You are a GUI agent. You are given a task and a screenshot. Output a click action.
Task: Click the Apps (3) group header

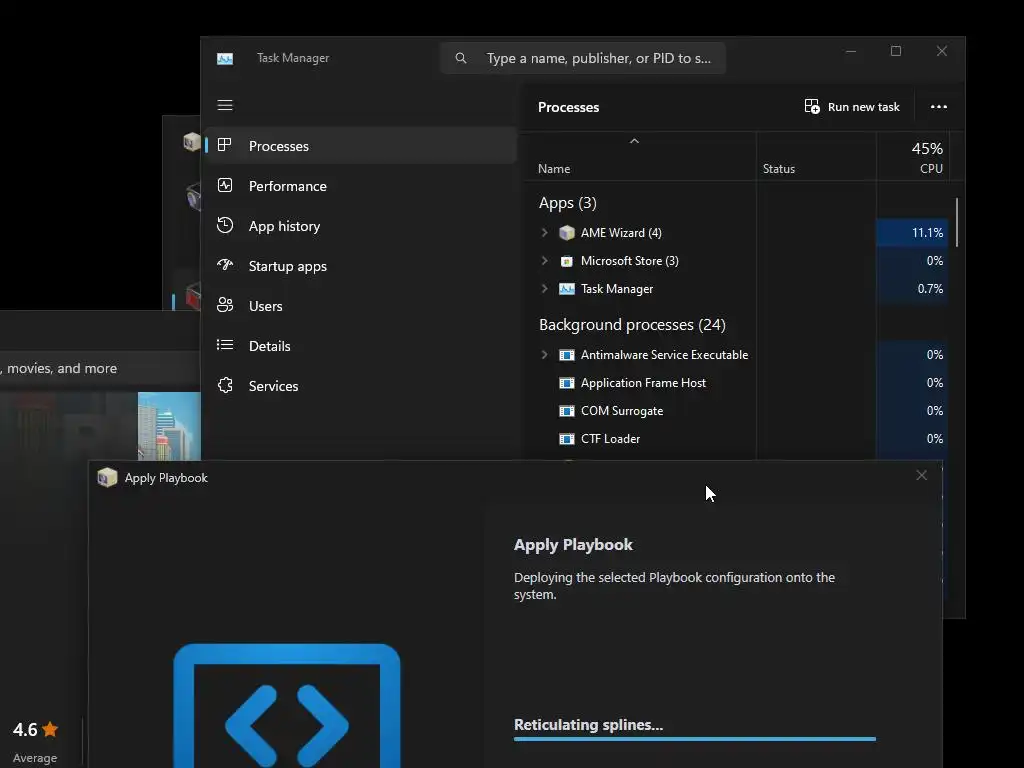coord(568,203)
